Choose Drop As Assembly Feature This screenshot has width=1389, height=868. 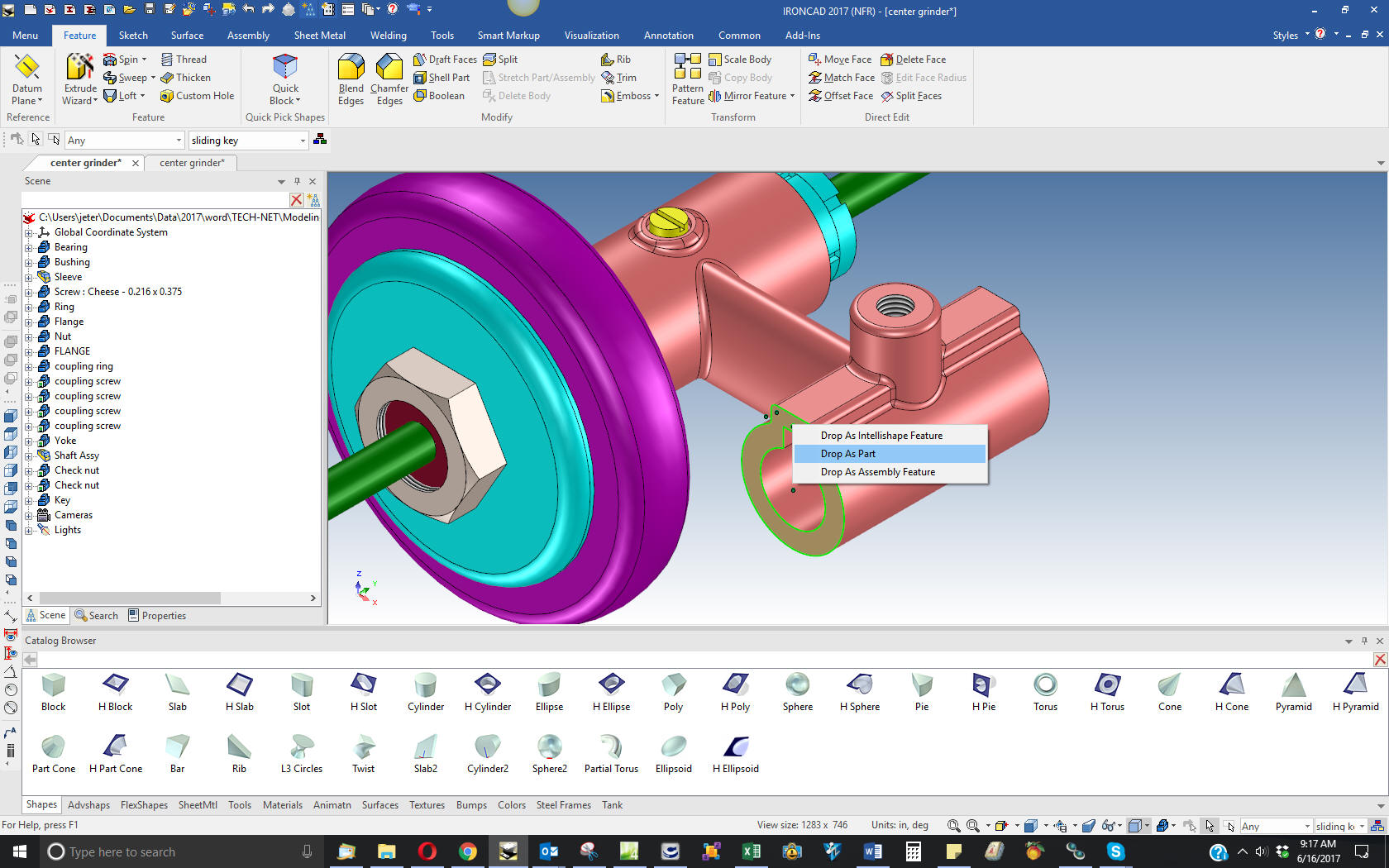pos(890,472)
